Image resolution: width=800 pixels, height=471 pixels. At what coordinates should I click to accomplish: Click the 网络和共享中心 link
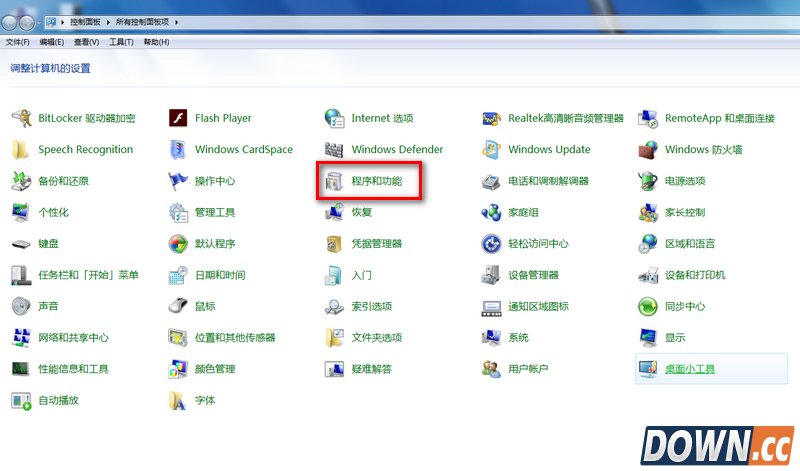pos(73,338)
